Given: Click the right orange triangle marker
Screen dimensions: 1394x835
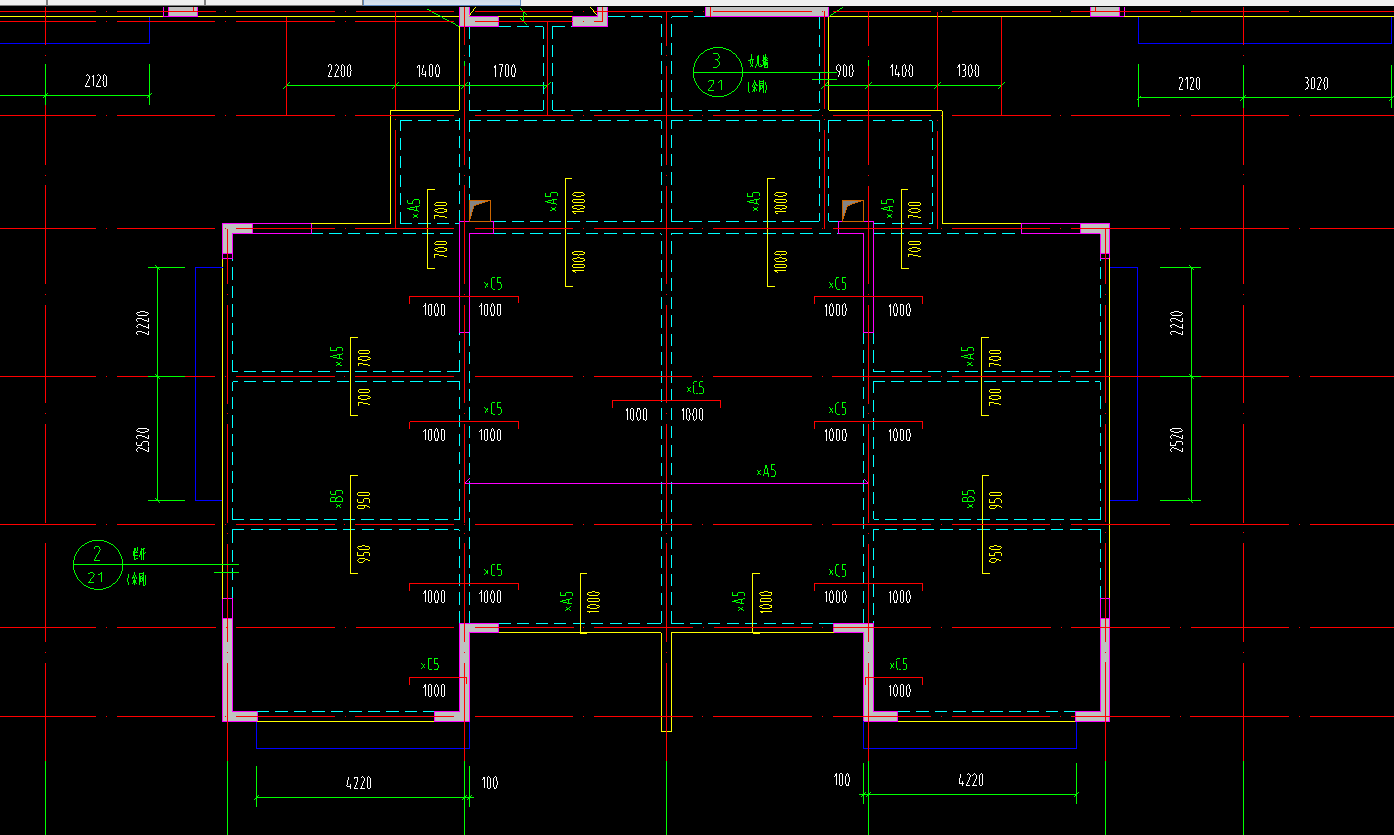Looking at the screenshot, I should tap(852, 210).
